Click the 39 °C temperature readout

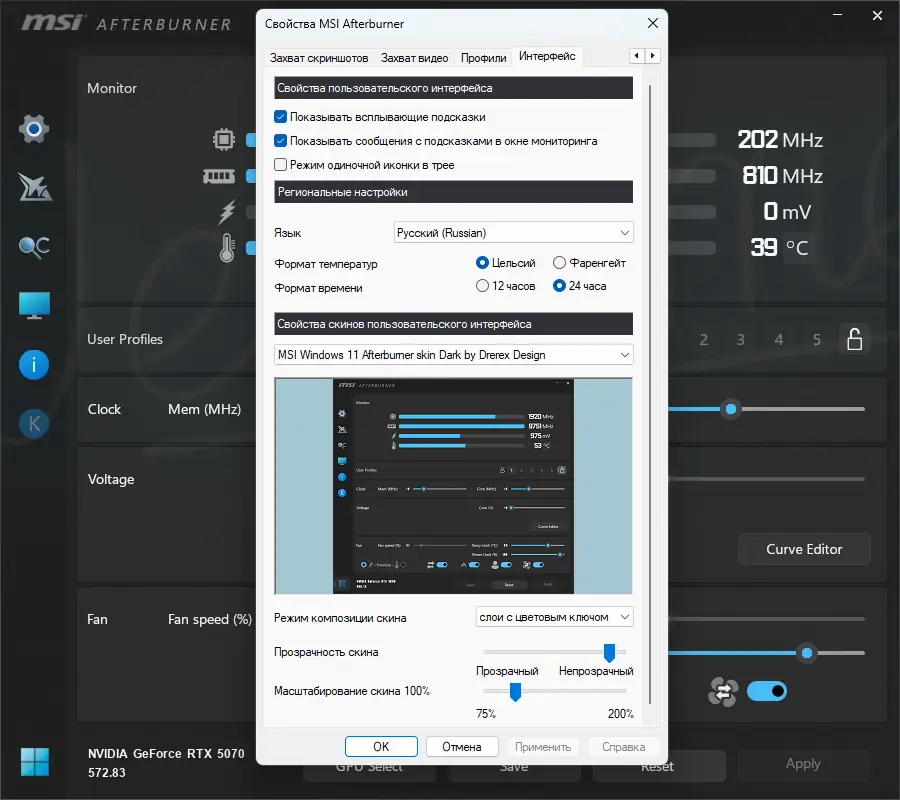(779, 247)
